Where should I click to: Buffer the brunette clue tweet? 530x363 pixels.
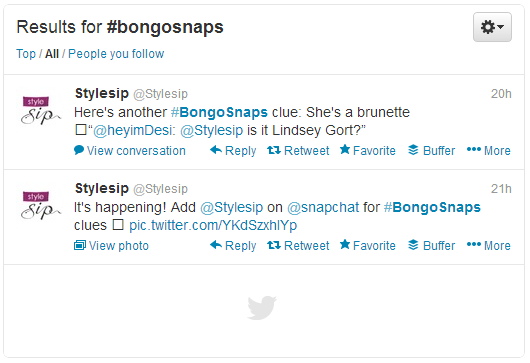pos(431,150)
